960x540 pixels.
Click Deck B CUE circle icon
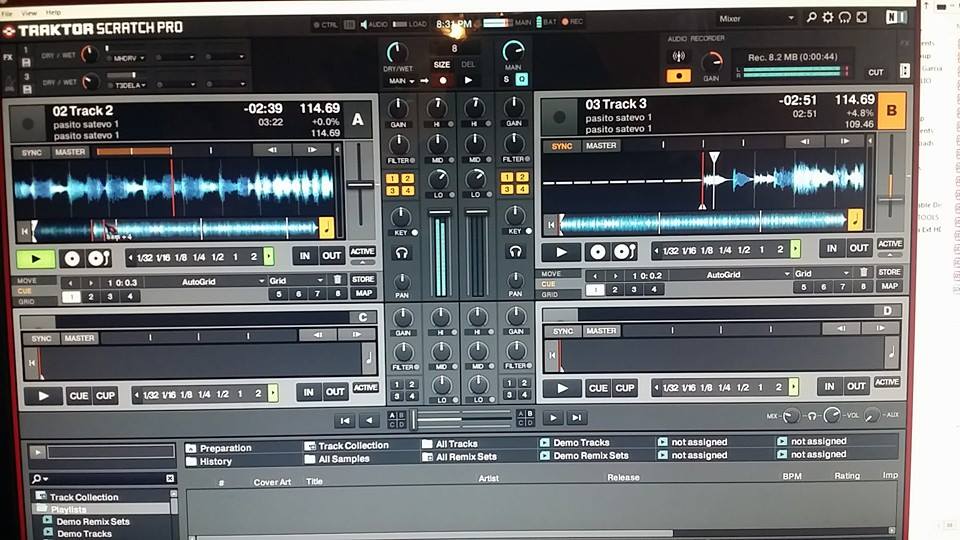(598, 252)
